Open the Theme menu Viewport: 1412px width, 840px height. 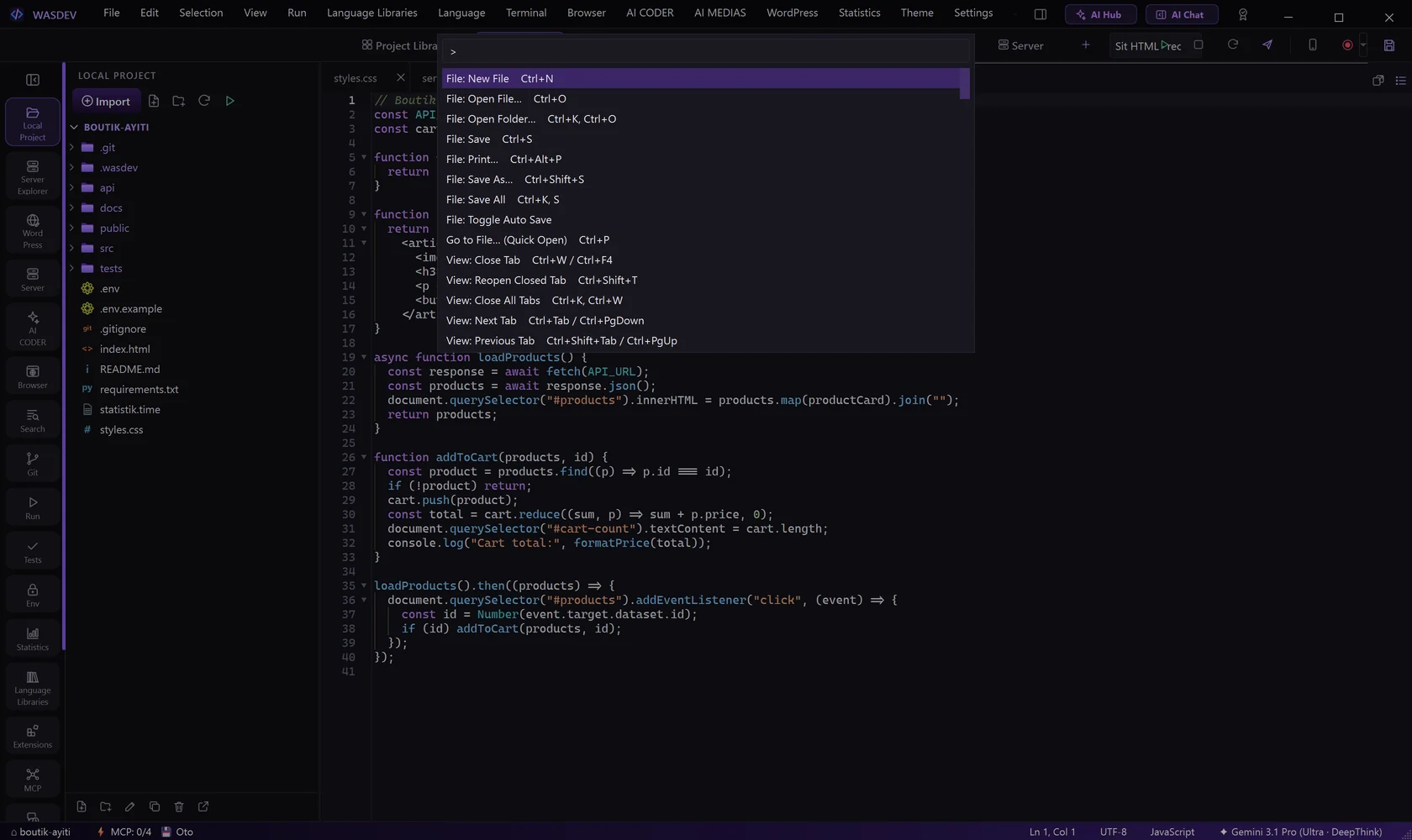(x=917, y=13)
